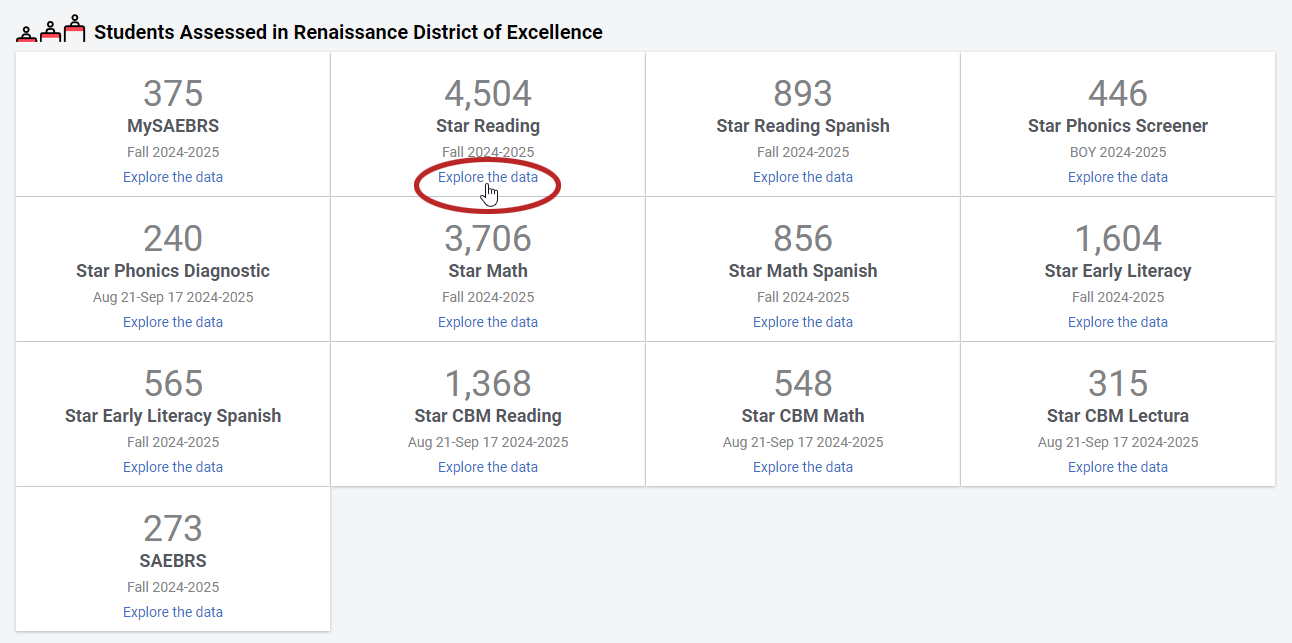Select the 893 Star Reading Spanish count

point(803,93)
